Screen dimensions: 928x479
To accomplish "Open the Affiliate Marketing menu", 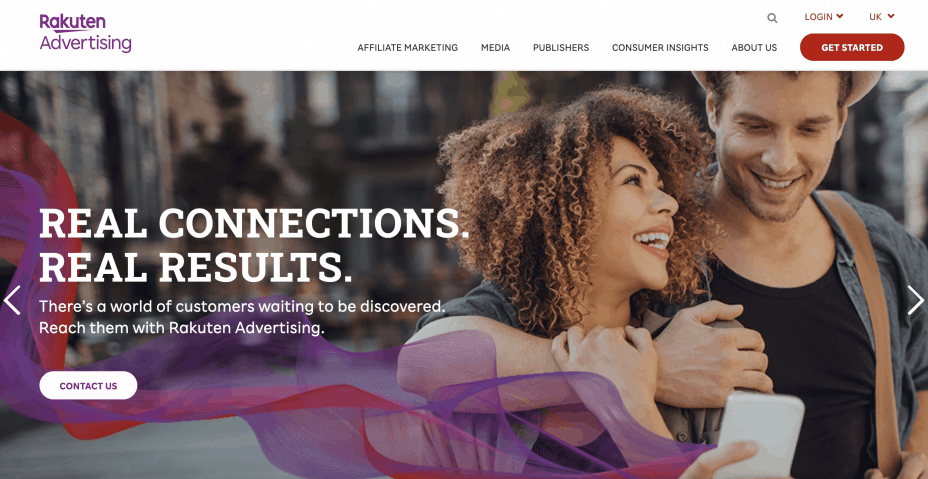I will click(407, 47).
